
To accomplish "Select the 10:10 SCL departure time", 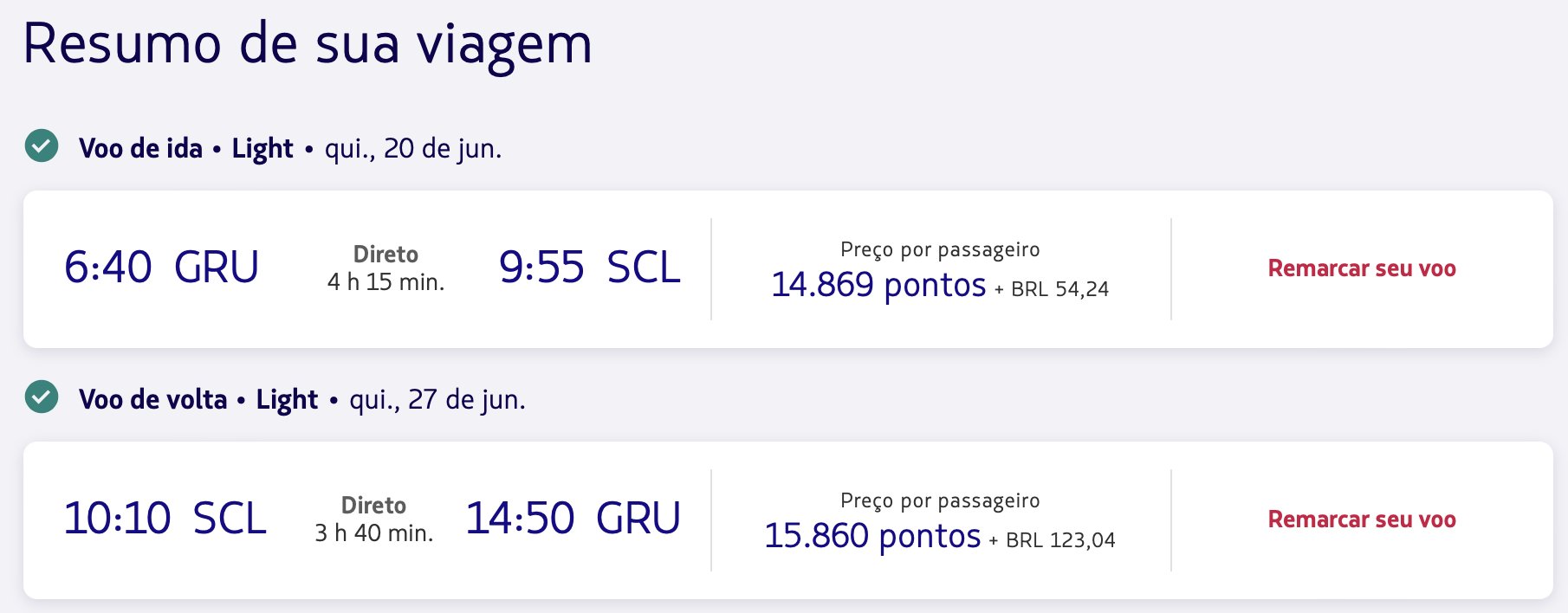I will click(x=165, y=519).
